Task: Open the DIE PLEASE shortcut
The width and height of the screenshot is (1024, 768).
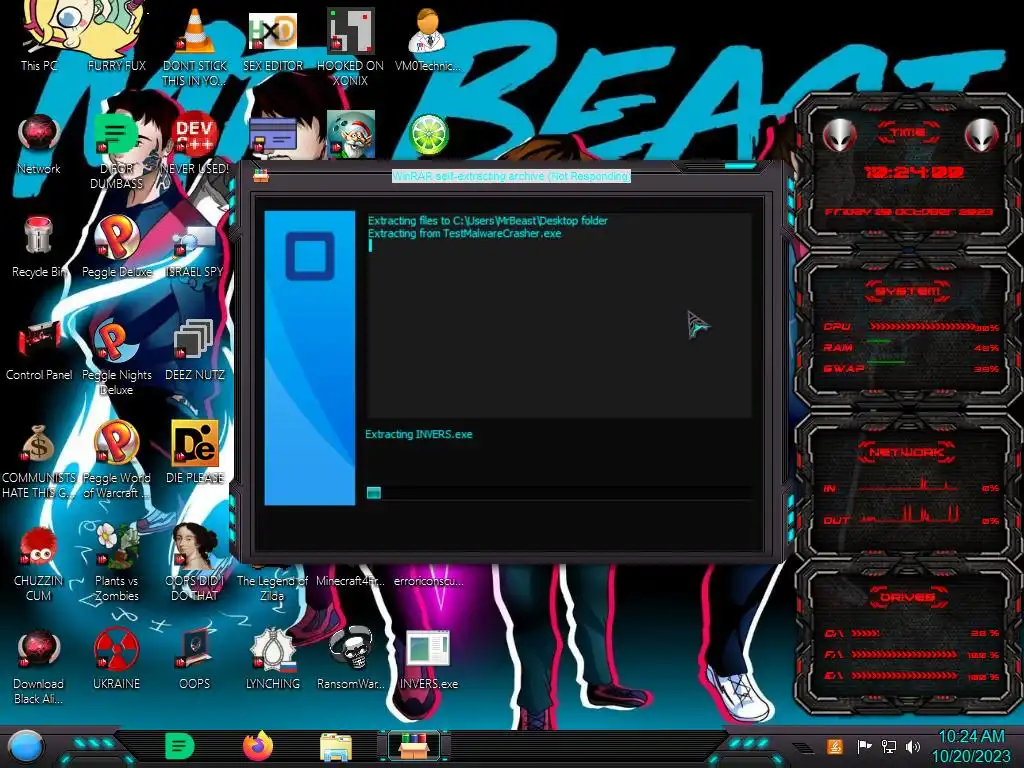Action: pyautogui.click(x=195, y=452)
